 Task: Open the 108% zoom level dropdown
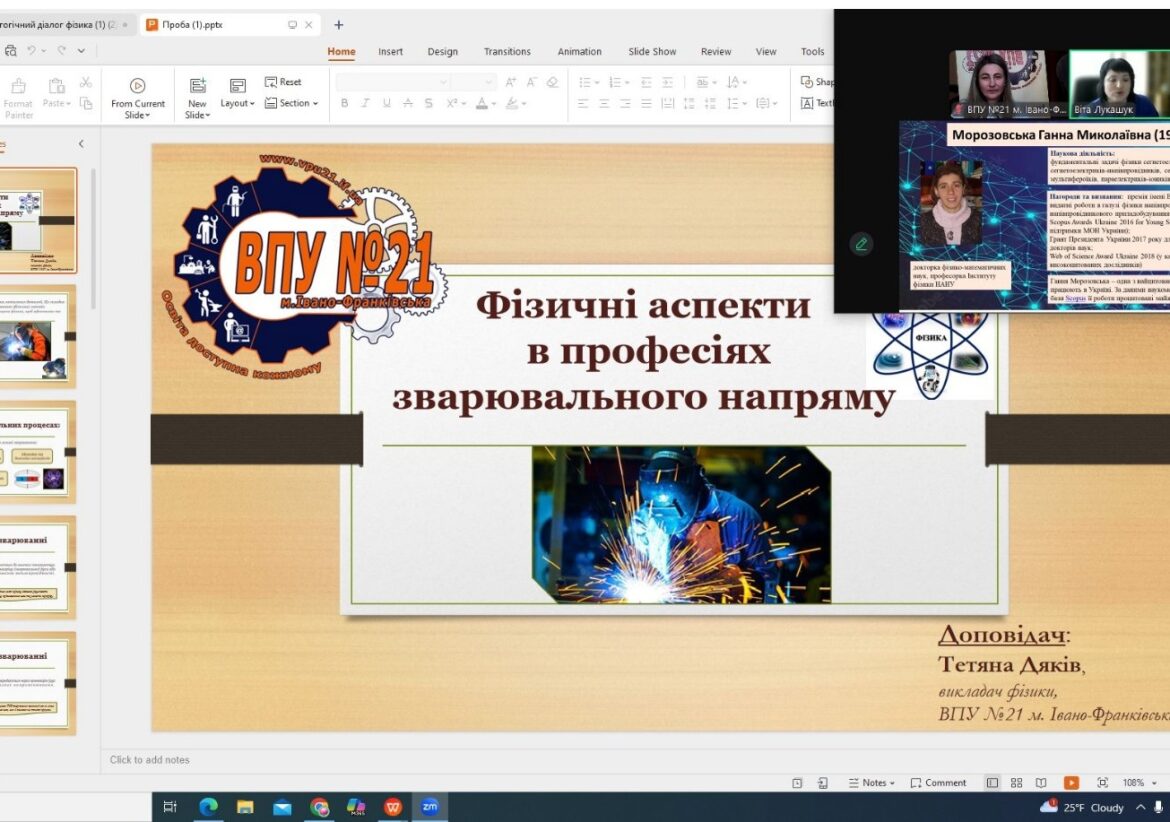(x=1138, y=783)
